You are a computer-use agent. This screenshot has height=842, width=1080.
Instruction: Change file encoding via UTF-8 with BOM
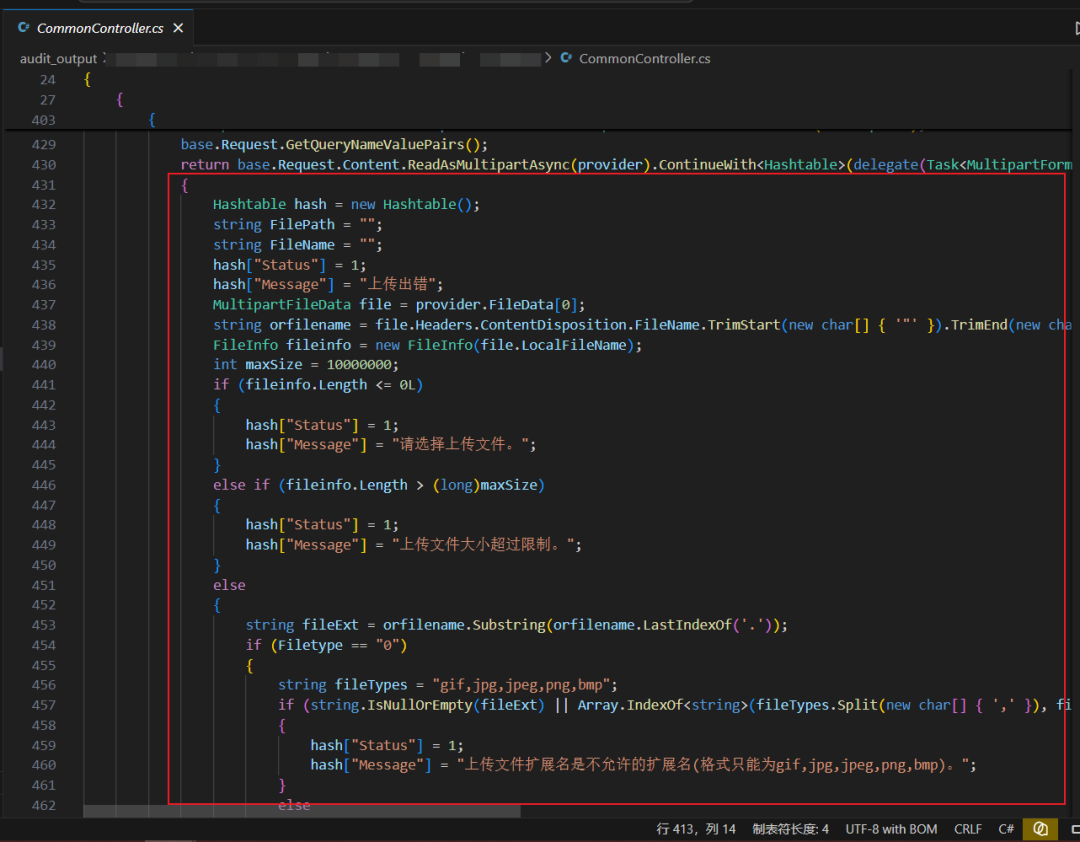tap(891, 829)
